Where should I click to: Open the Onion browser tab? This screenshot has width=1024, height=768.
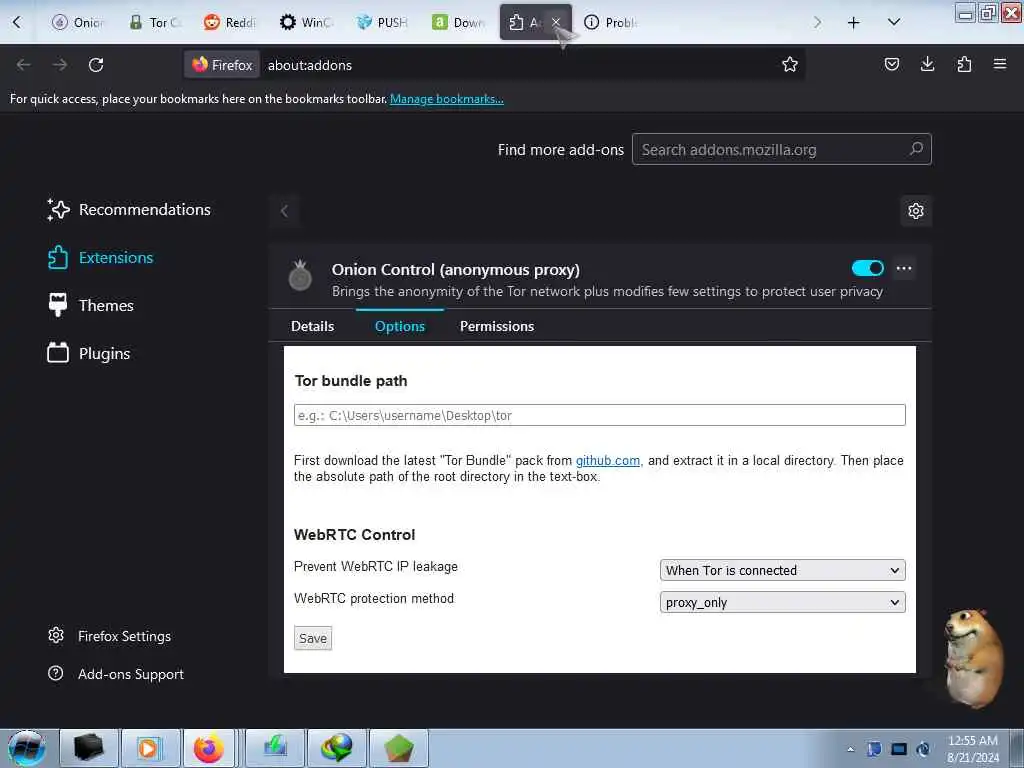coord(78,22)
